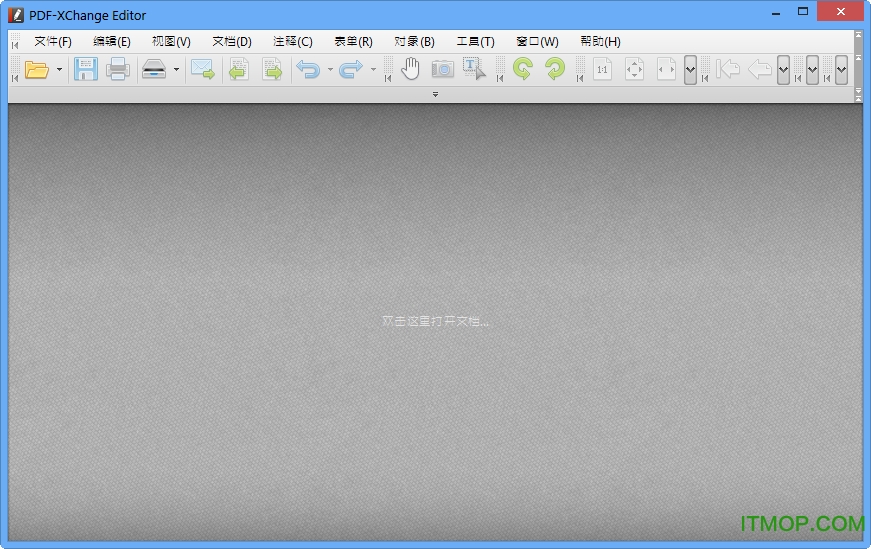Click the Open folder icon
871x549 pixels.
[37, 69]
